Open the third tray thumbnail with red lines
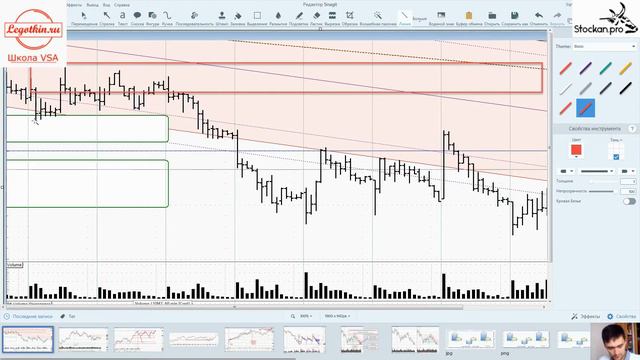640x360 pixels. coord(138,339)
